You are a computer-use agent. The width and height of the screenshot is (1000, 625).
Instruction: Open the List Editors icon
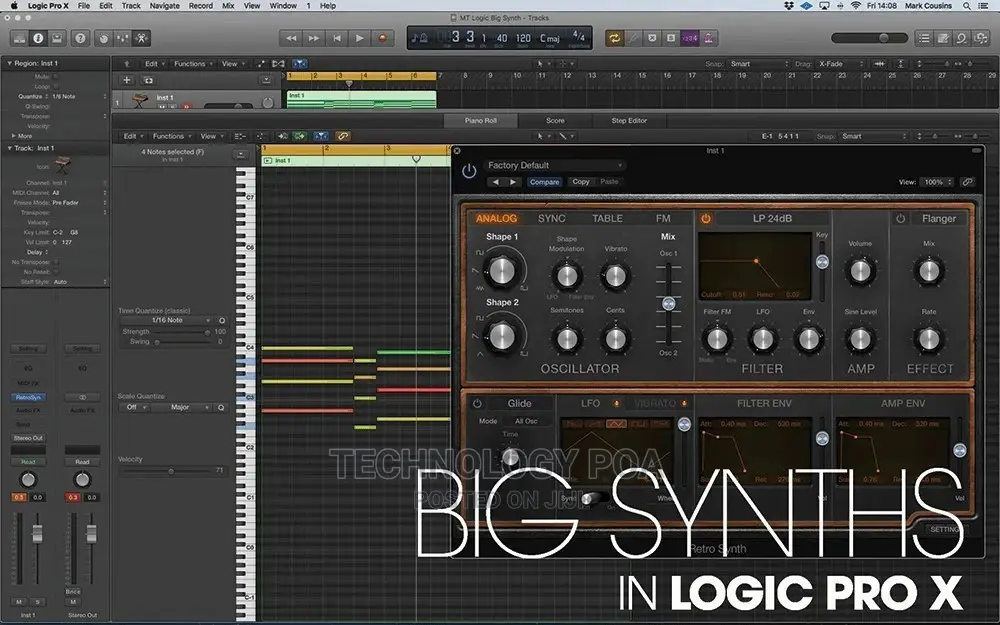point(924,38)
